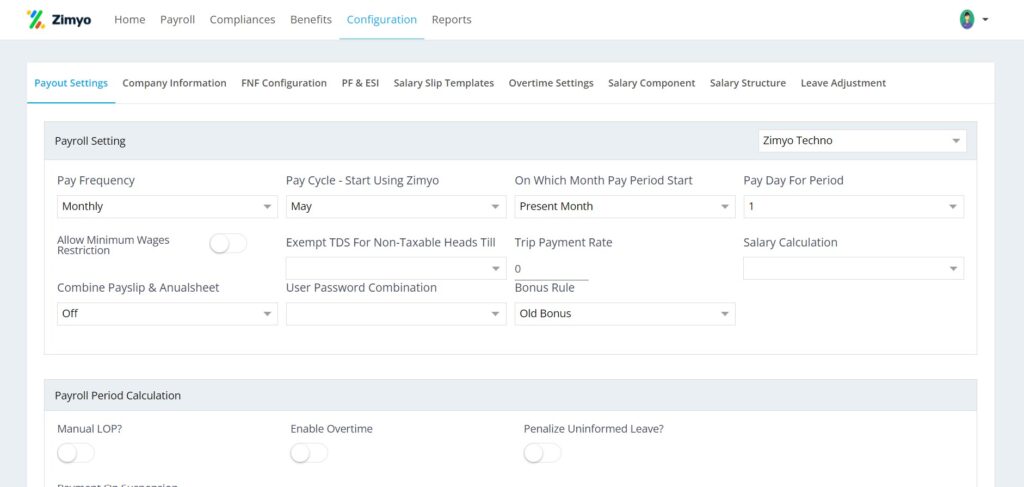Image resolution: width=1024 pixels, height=487 pixels.
Task: Toggle Penalize Uninformed Leave switch
Action: point(542,453)
